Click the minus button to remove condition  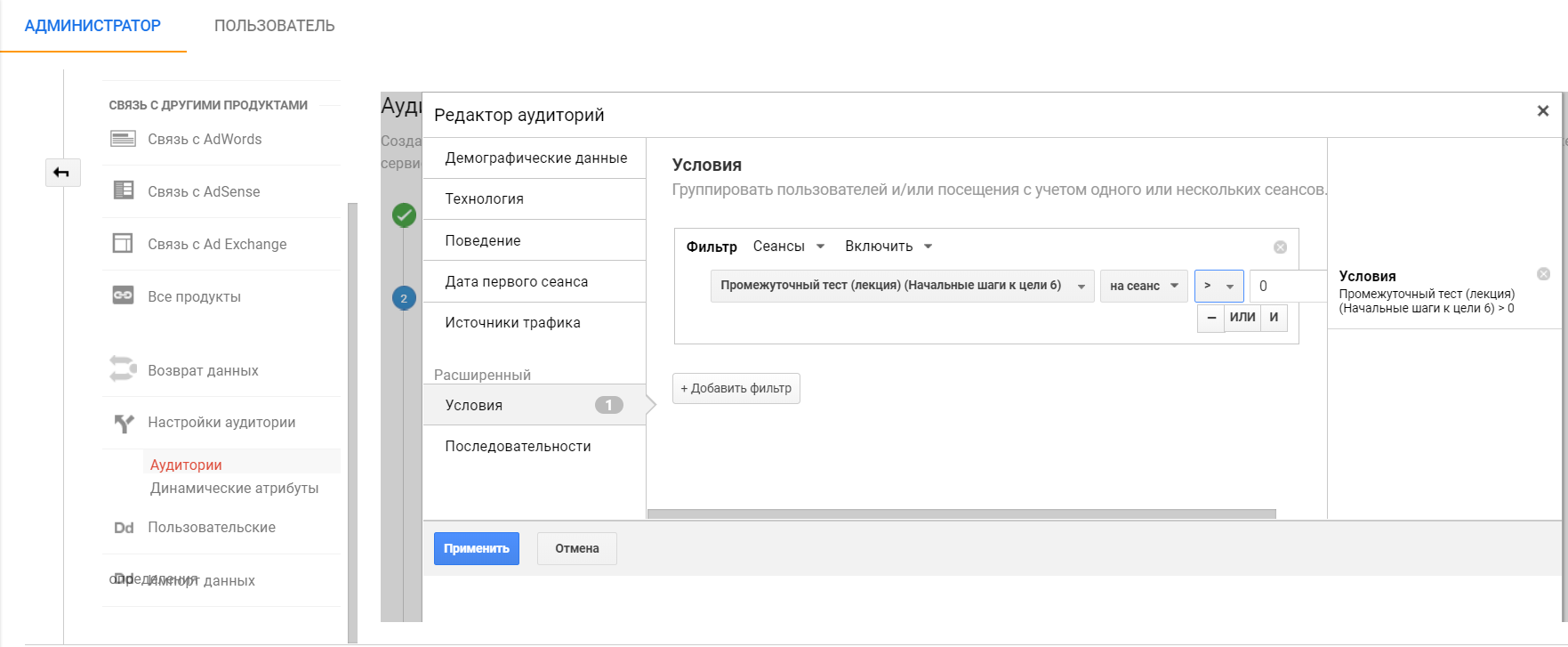tap(1211, 318)
